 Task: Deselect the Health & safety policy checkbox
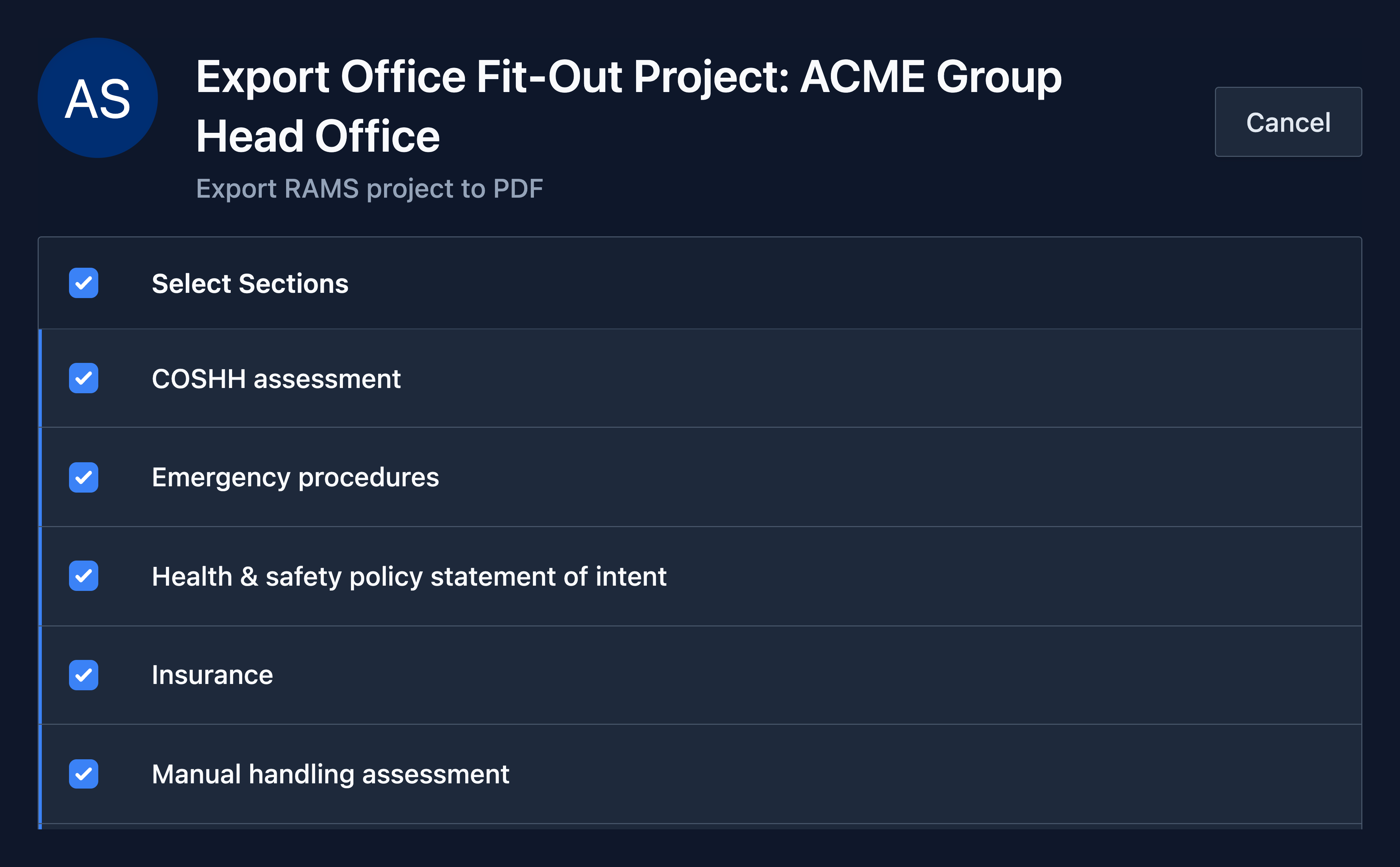[84, 576]
